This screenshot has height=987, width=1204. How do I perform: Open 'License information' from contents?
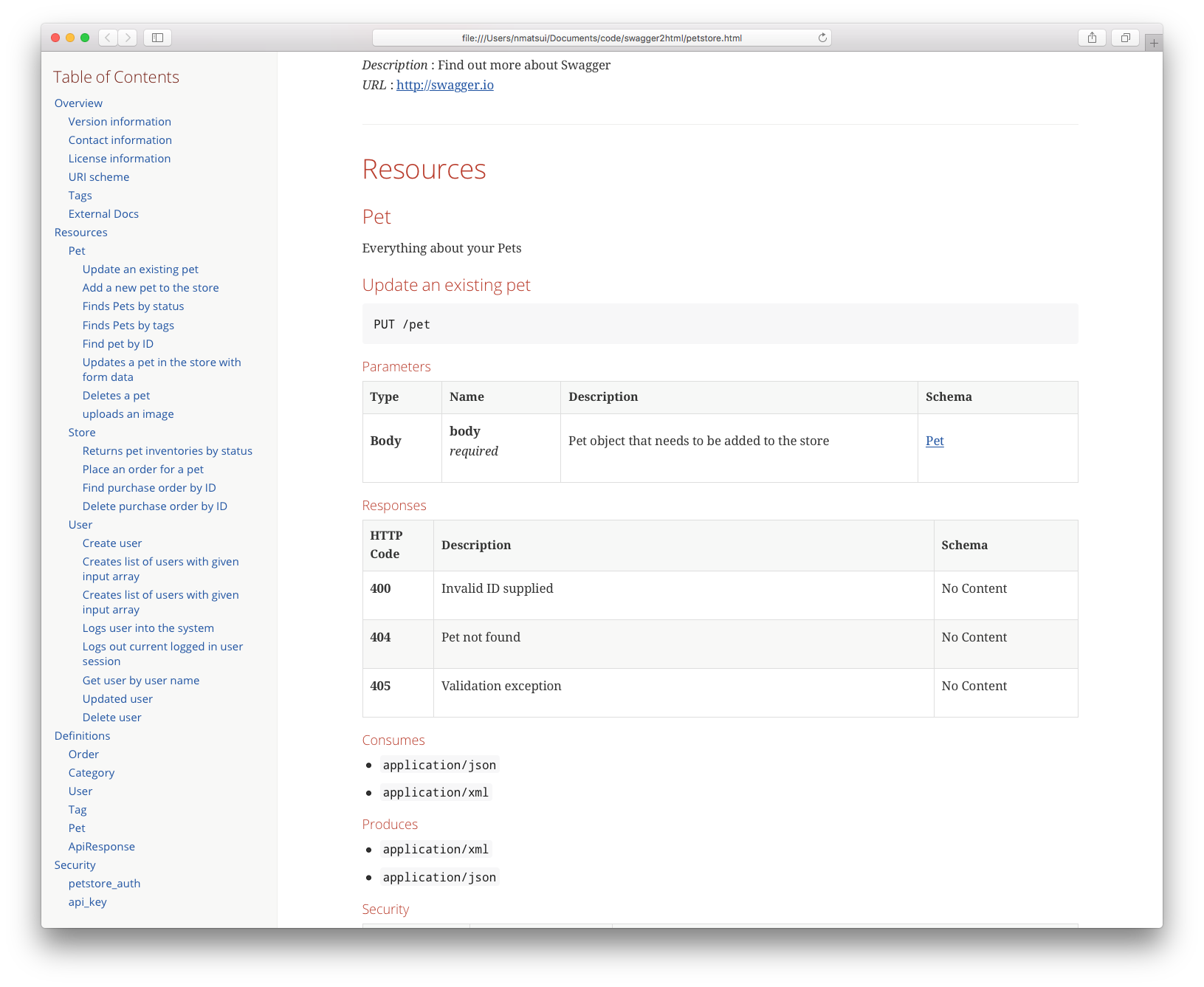pos(119,158)
